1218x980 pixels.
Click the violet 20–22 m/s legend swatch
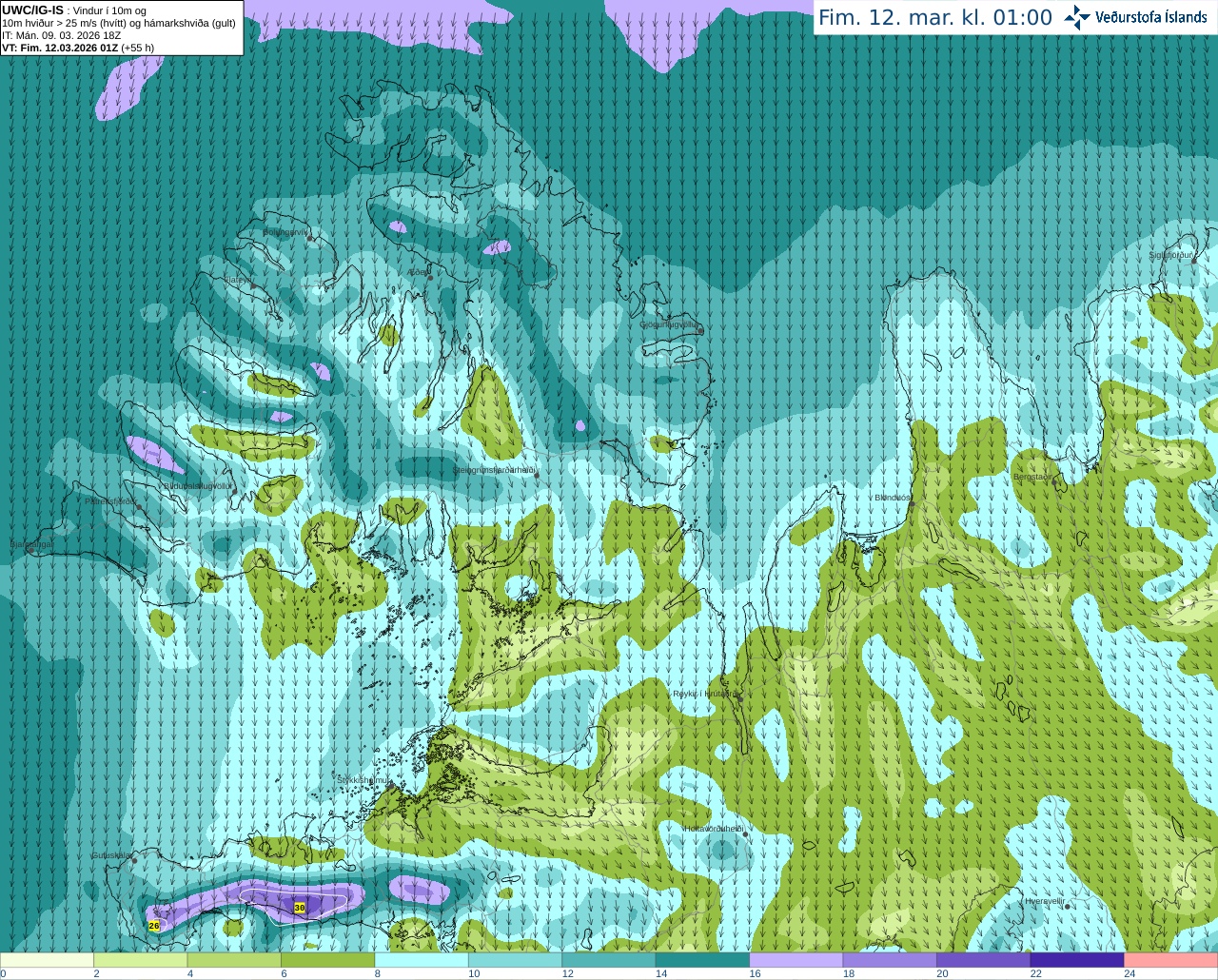984,960
